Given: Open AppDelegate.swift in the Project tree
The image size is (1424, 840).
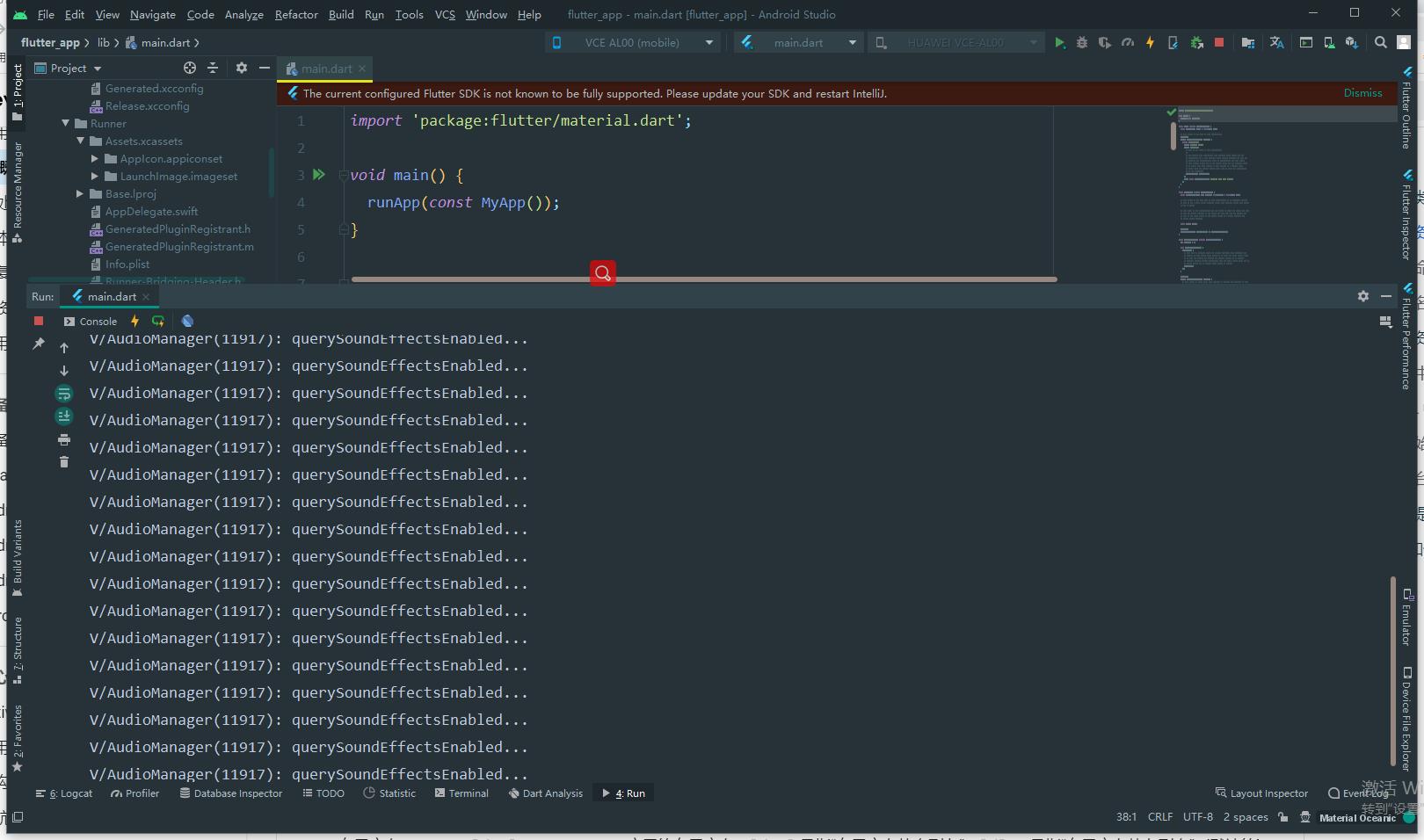Looking at the screenshot, I should pyautogui.click(x=151, y=212).
